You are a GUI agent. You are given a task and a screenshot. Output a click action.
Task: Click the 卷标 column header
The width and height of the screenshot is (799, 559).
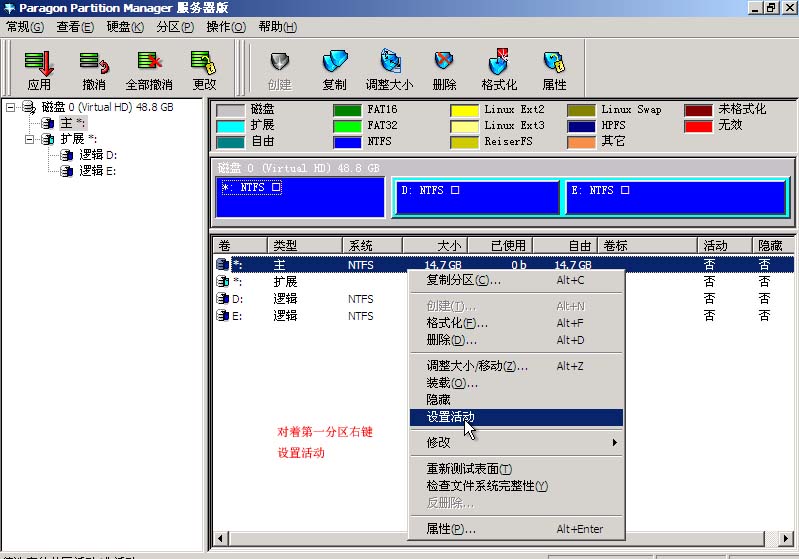[647, 246]
